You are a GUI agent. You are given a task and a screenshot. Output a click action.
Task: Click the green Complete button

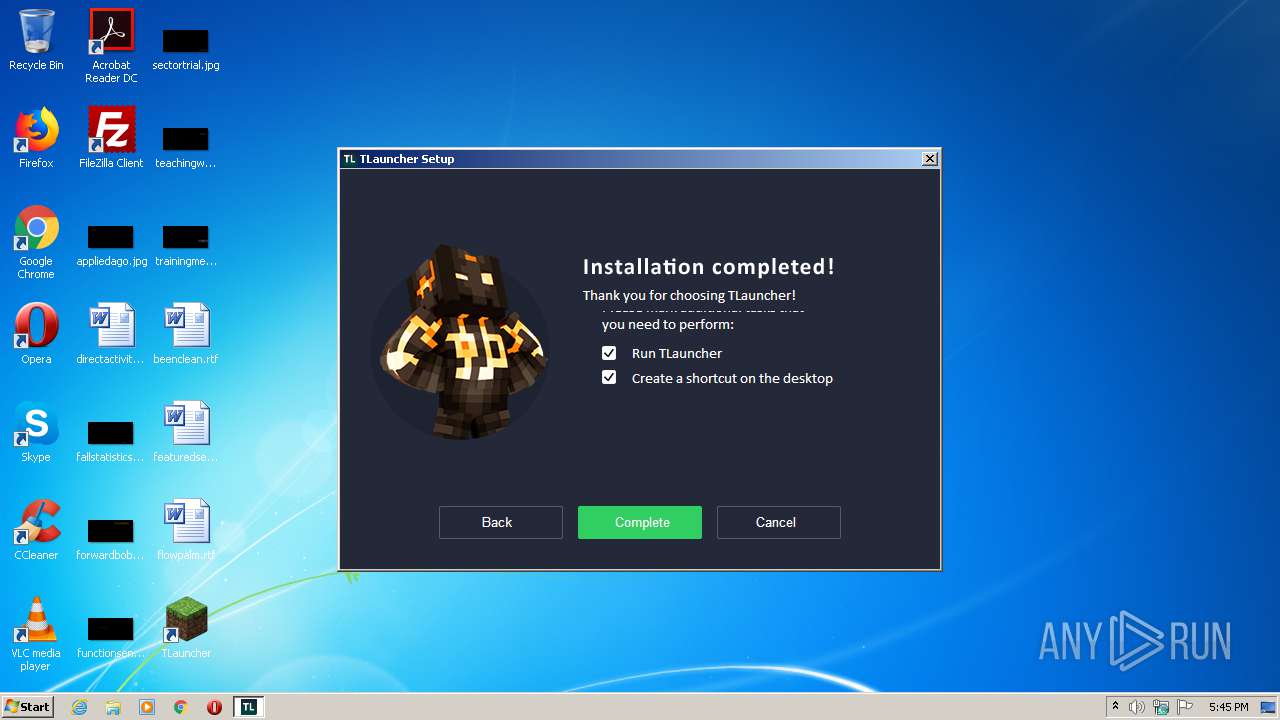[640, 522]
